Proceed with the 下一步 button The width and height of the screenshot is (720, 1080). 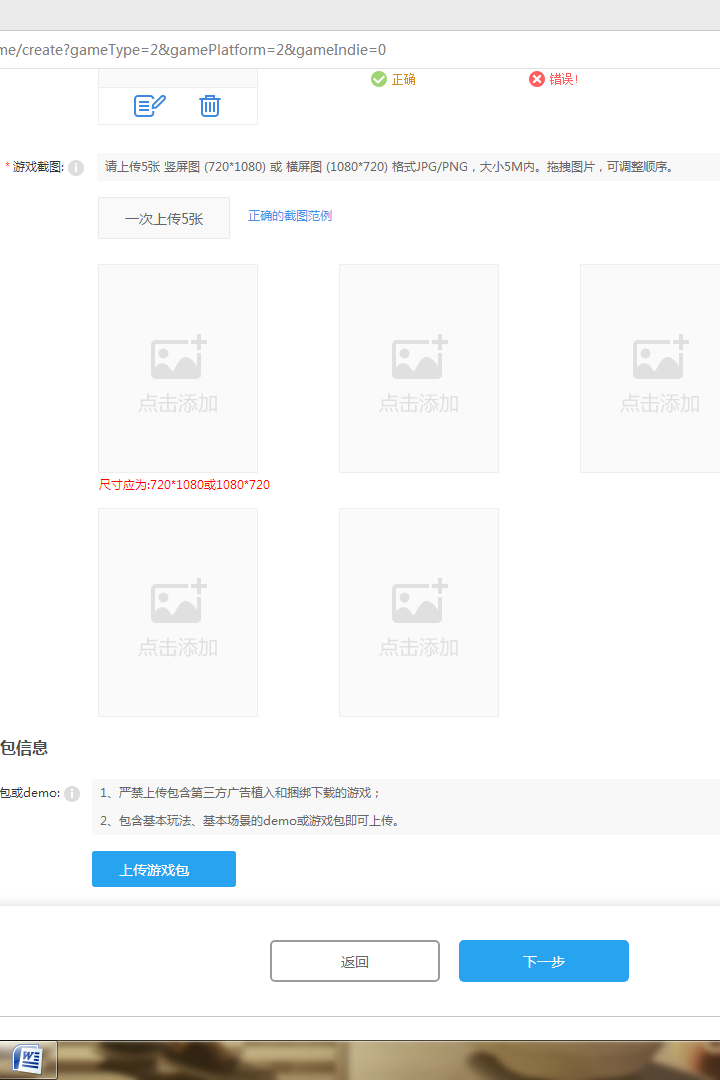point(544,961)
